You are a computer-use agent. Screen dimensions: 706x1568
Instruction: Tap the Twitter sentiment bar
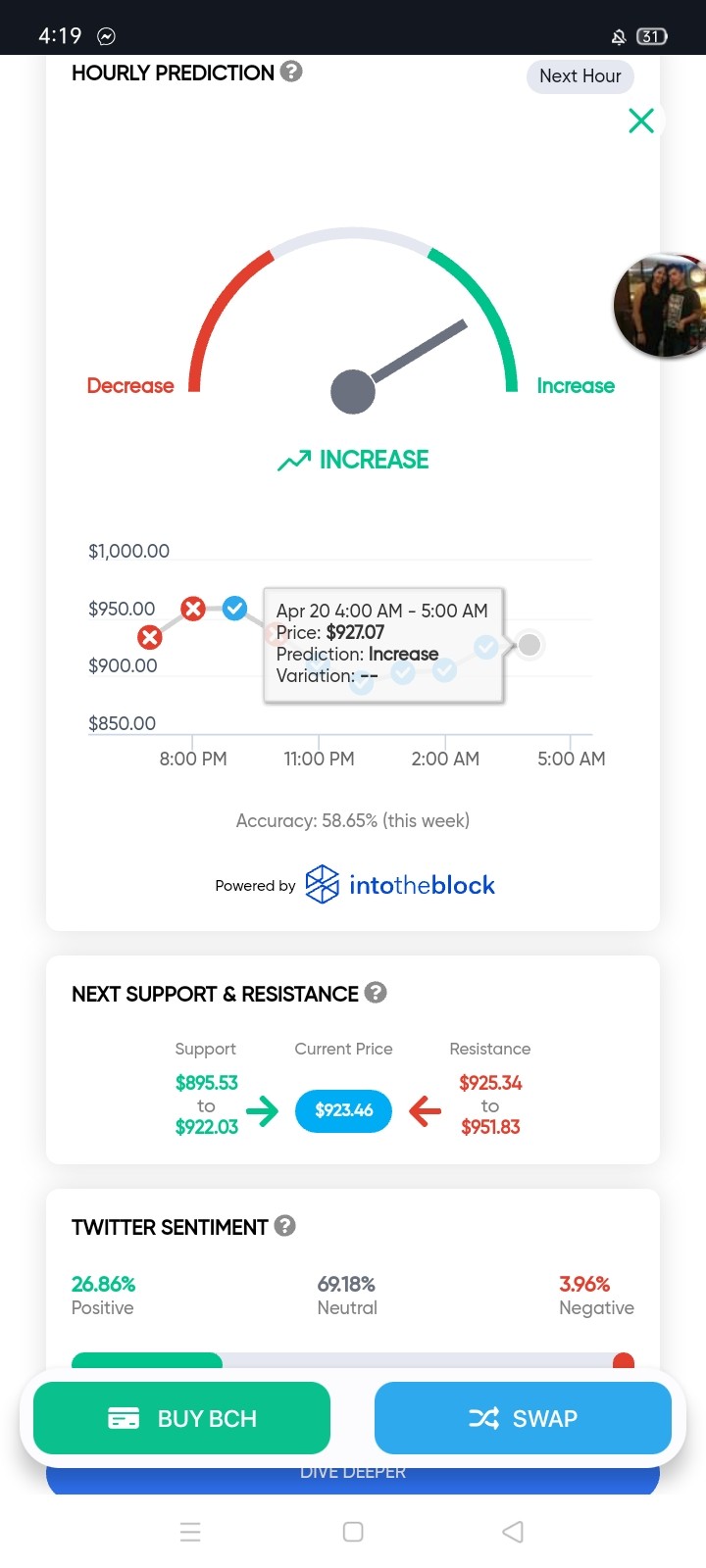click(x=353, y=1360)
